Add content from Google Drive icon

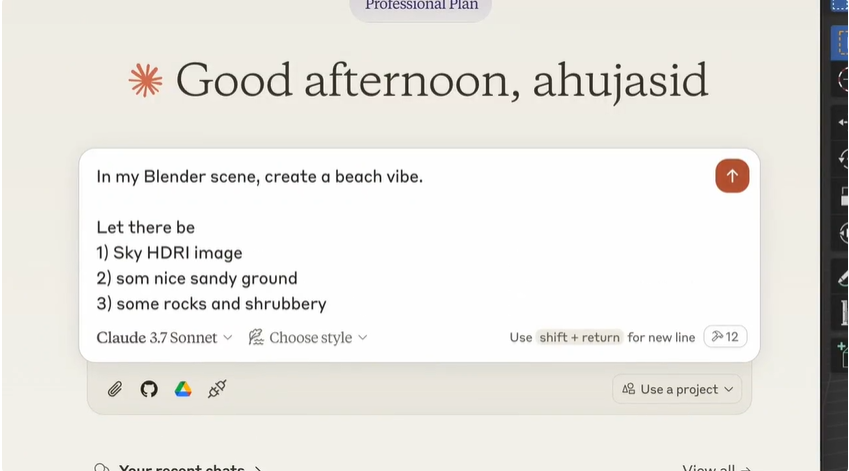(183, 389)
